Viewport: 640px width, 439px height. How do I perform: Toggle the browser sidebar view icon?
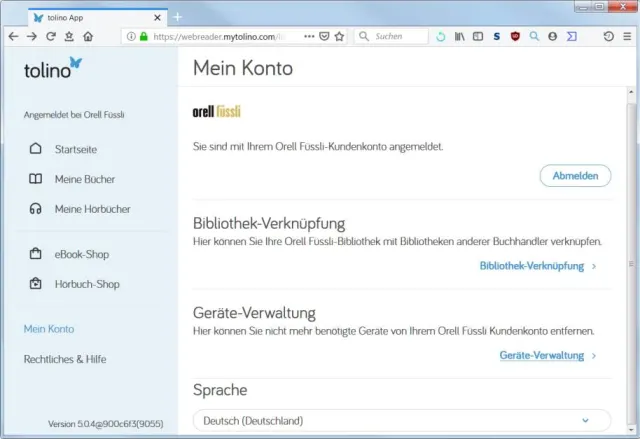coord(478,36)
